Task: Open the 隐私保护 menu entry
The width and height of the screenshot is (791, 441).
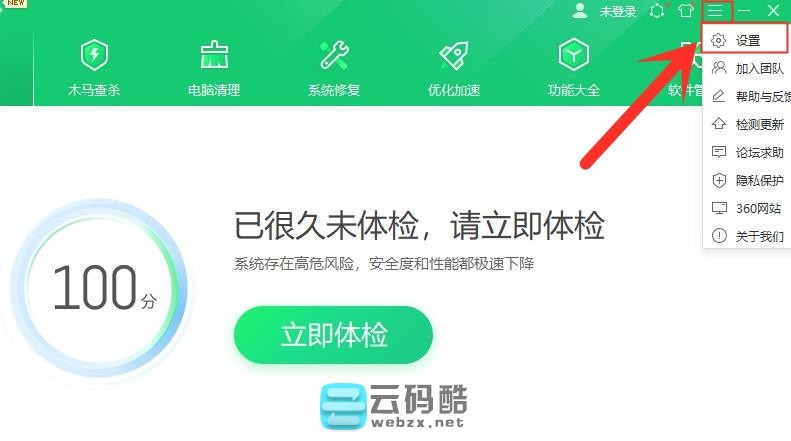Action: pos(747,180)
